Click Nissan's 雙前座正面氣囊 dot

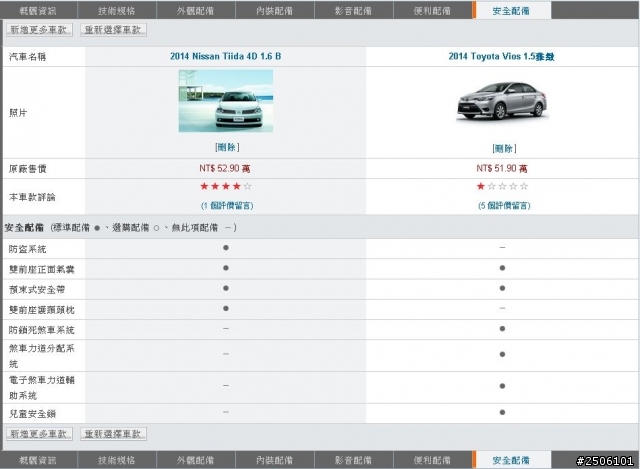tap(226, 268)
